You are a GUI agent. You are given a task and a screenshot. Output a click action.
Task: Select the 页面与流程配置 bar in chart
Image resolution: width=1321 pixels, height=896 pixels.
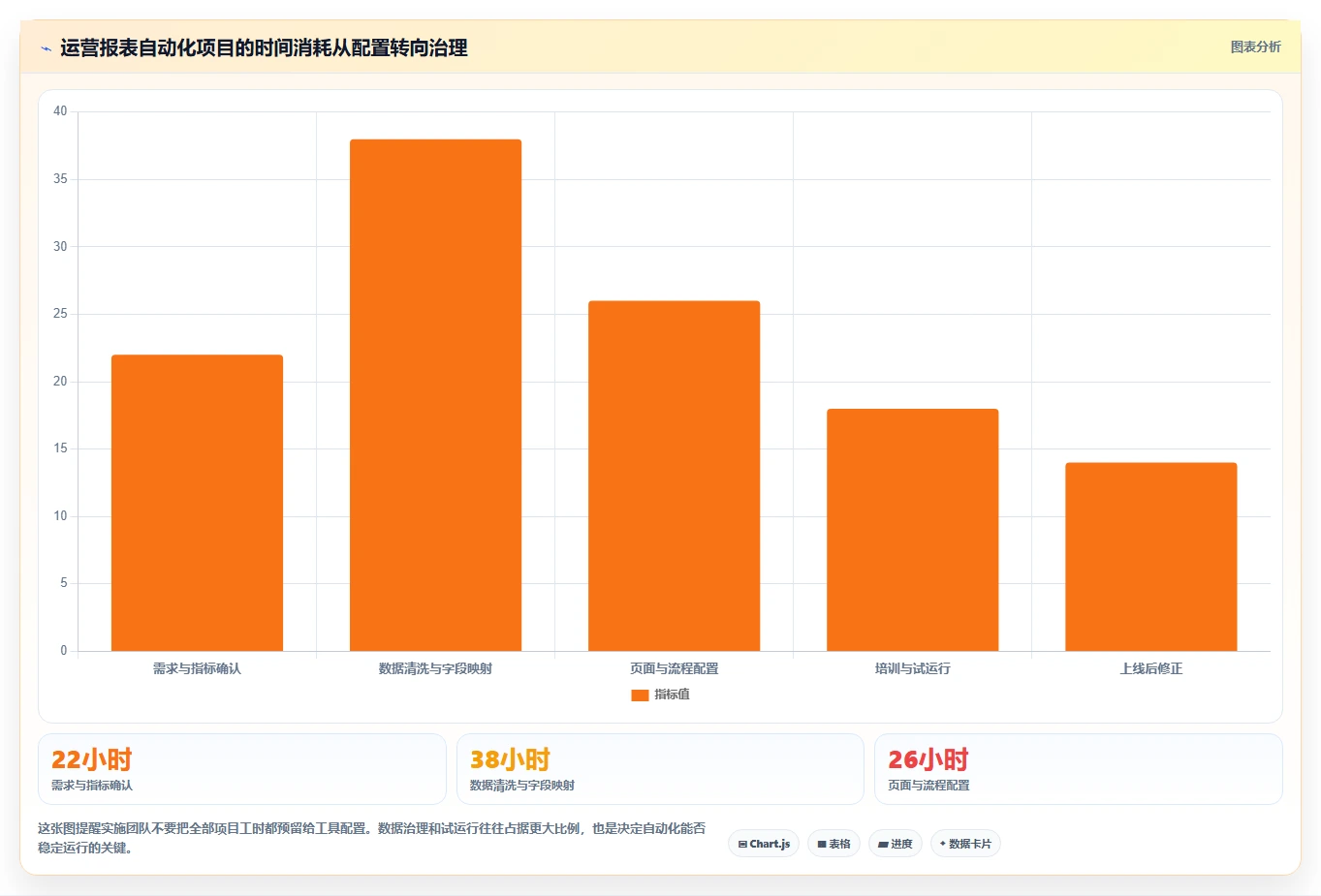674,476
